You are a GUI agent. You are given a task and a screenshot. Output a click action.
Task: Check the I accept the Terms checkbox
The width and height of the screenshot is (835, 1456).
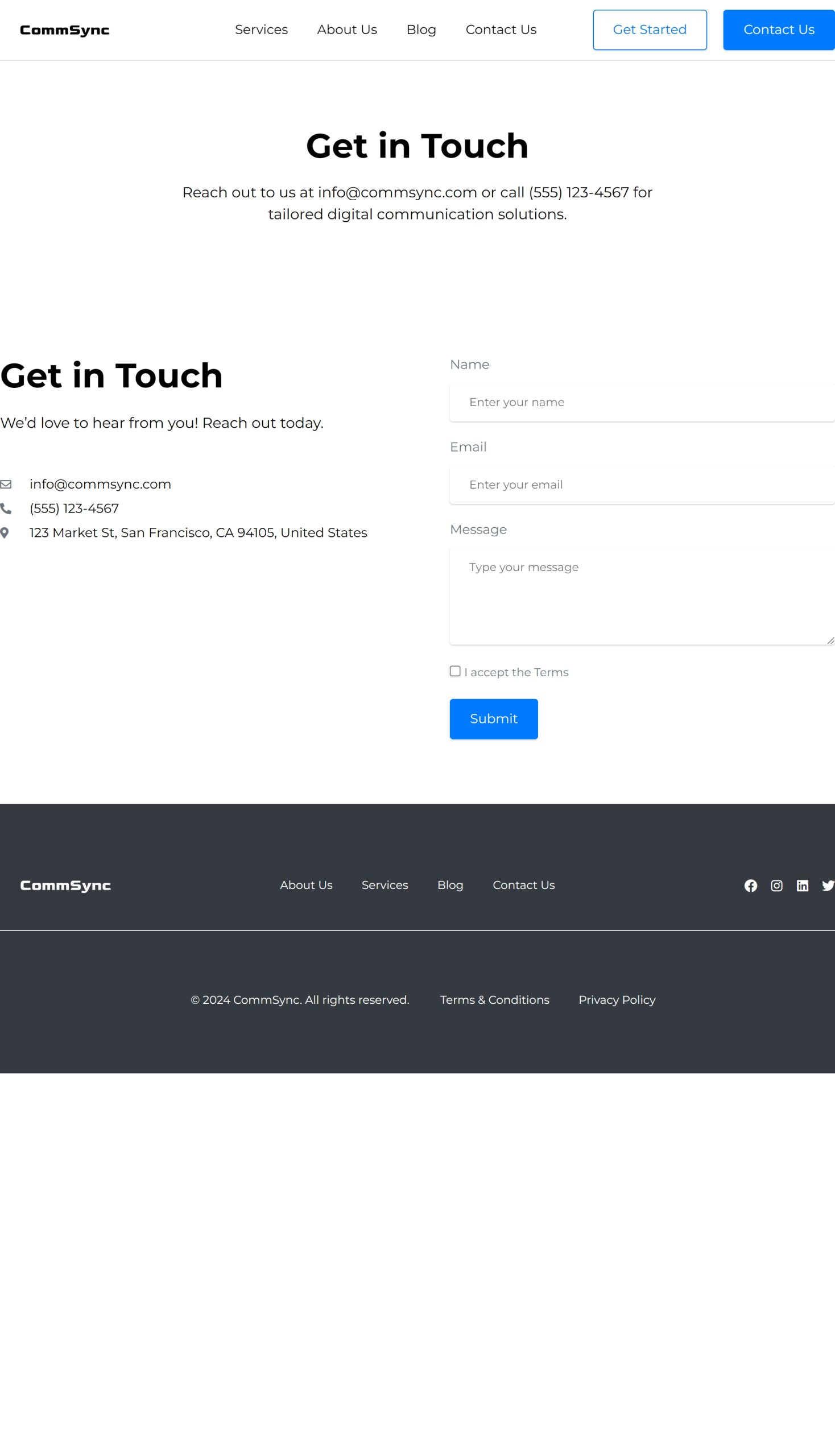point(455,671)
